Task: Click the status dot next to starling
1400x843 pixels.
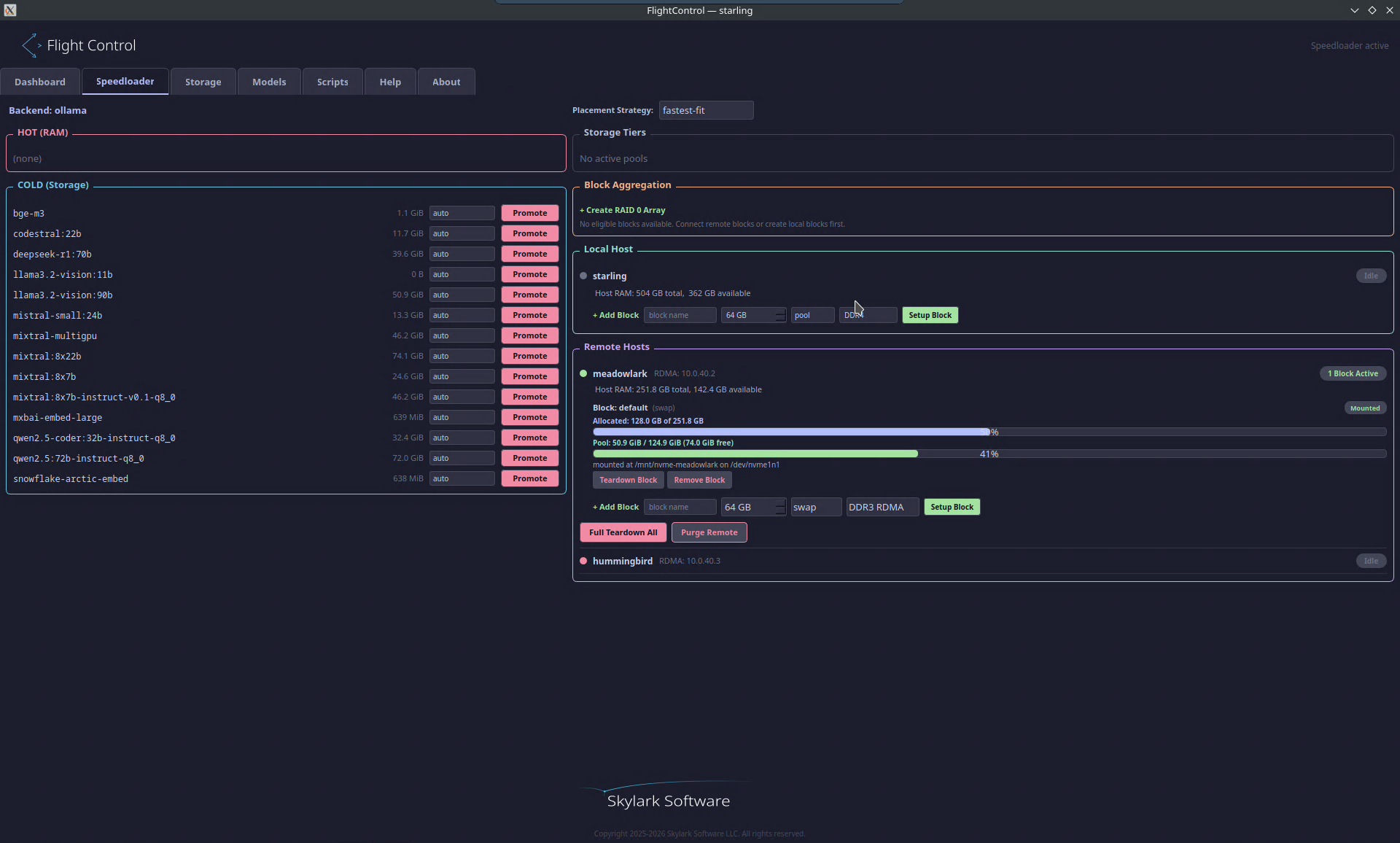Action: pos(583,276)
